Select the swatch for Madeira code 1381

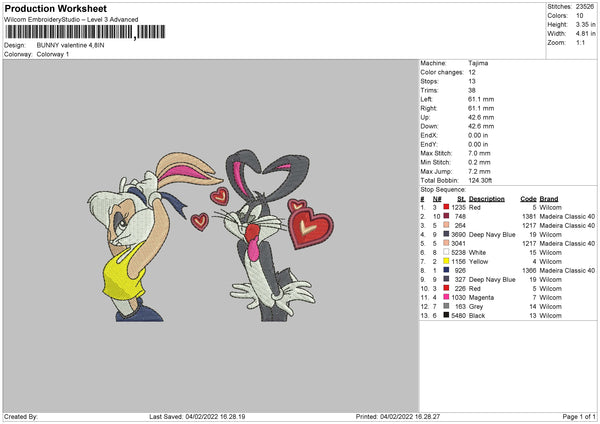[446, 216]
